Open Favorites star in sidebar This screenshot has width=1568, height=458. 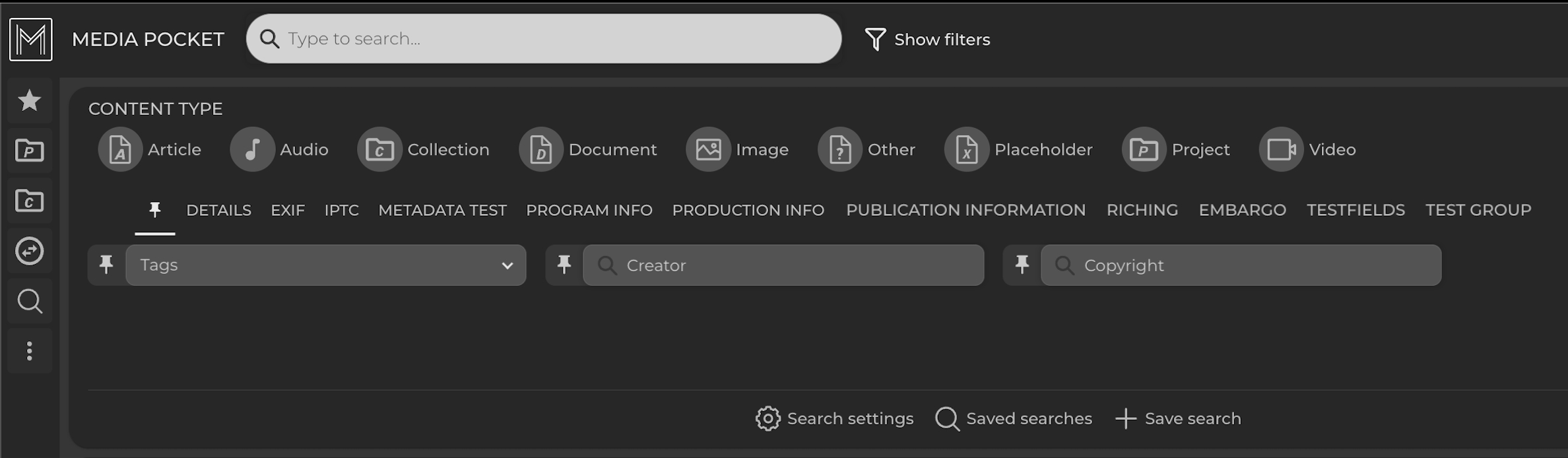[x=29, y=101]
